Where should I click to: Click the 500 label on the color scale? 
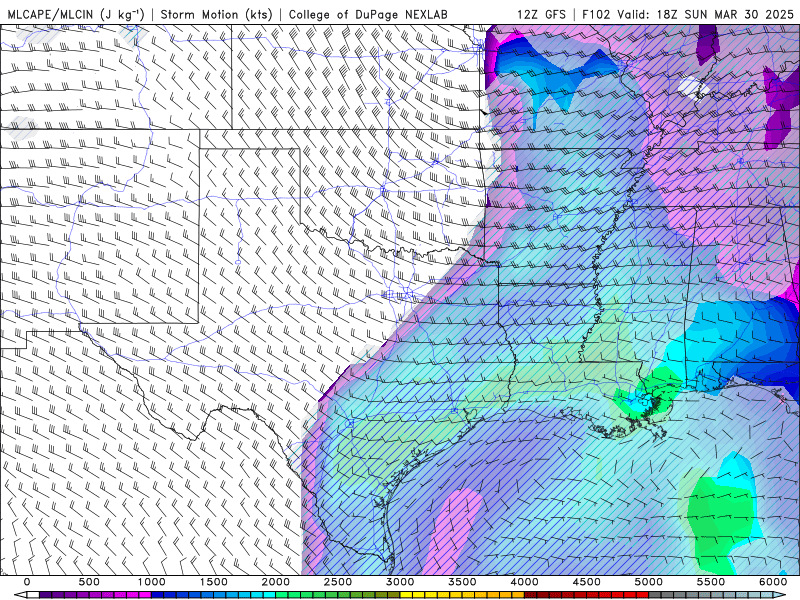click(x=89, y=582)
